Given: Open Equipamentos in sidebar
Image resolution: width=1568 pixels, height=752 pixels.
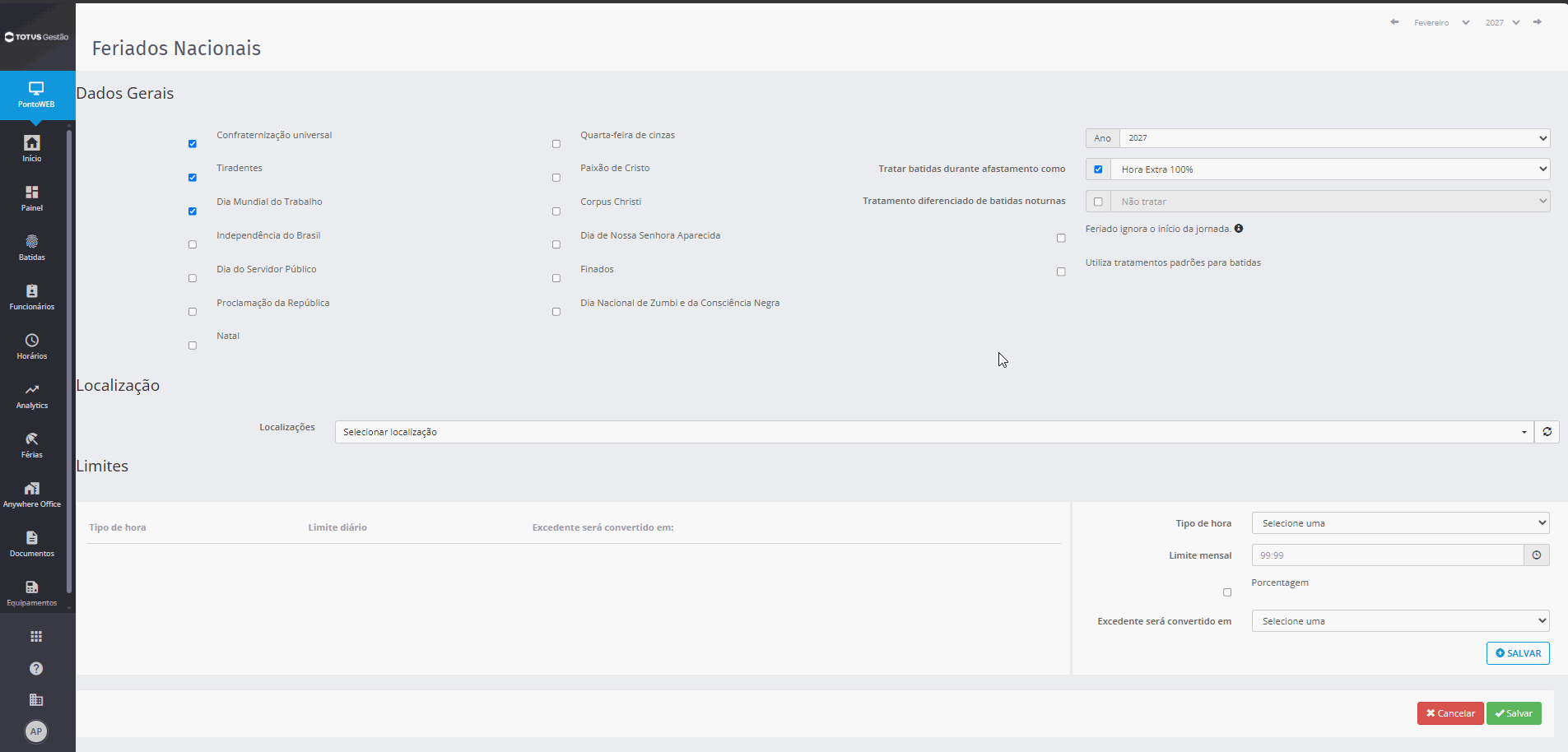Looking at the screenshot, I should [32, 592].
